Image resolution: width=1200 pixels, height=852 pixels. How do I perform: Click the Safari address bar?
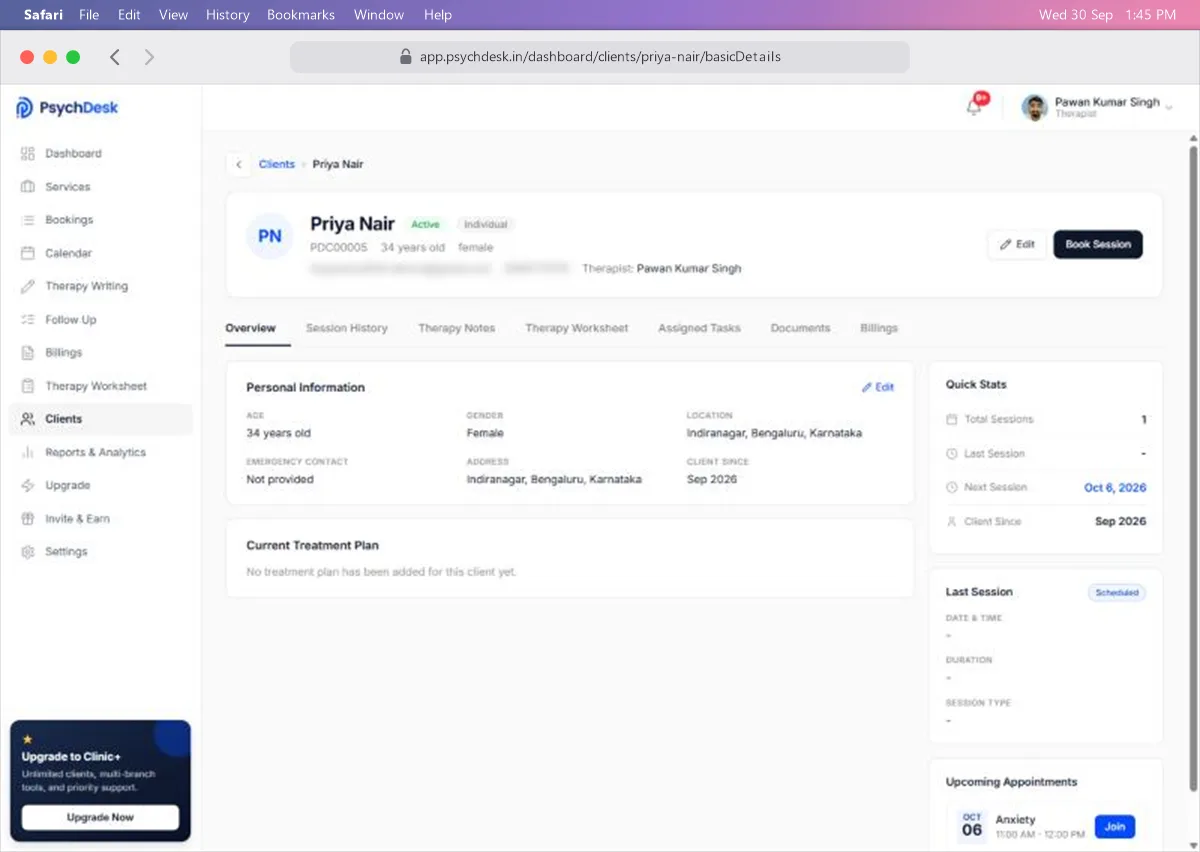point(600,57)
